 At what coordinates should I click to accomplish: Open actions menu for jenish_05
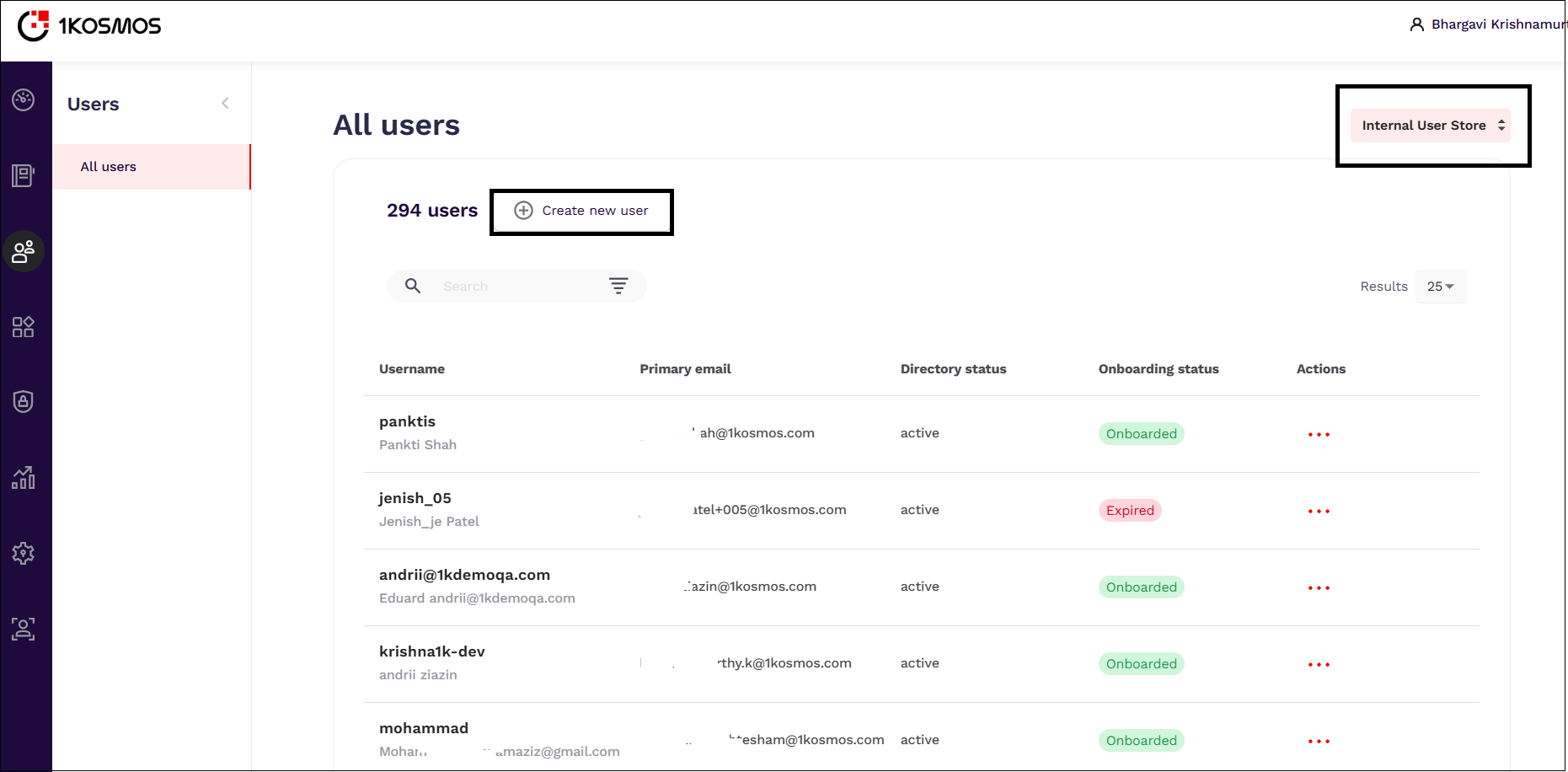[1319, 512]
